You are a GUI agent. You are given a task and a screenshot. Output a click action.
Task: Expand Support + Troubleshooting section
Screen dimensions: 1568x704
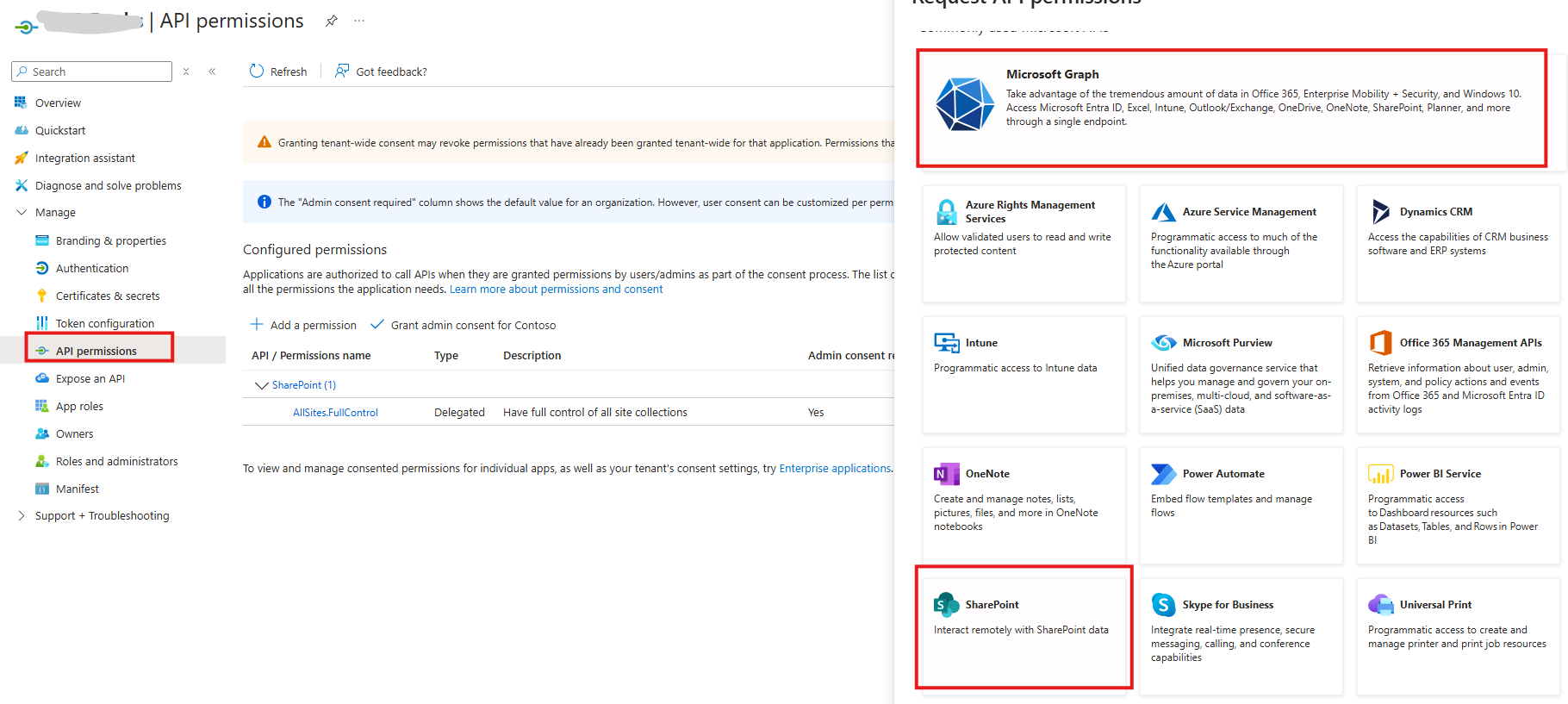[x=22, y=515]
